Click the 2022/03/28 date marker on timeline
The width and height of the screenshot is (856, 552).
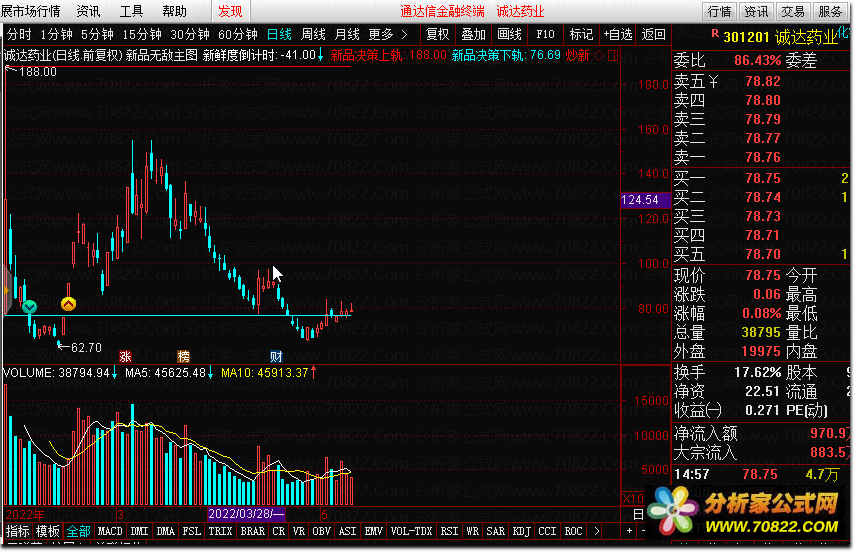click(x=246, y=514)
